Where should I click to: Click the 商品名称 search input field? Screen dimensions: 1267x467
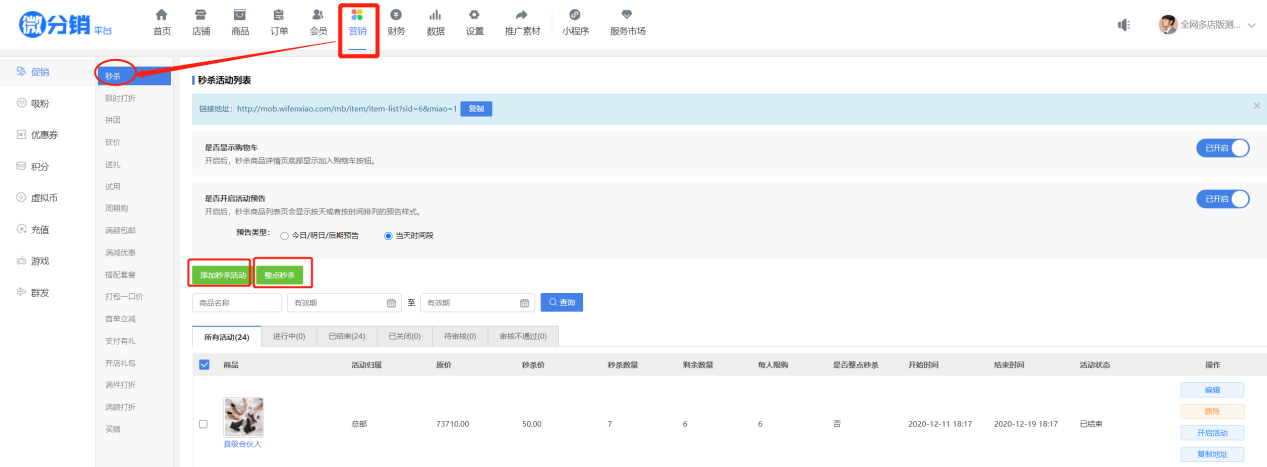(x=236, y=303)
